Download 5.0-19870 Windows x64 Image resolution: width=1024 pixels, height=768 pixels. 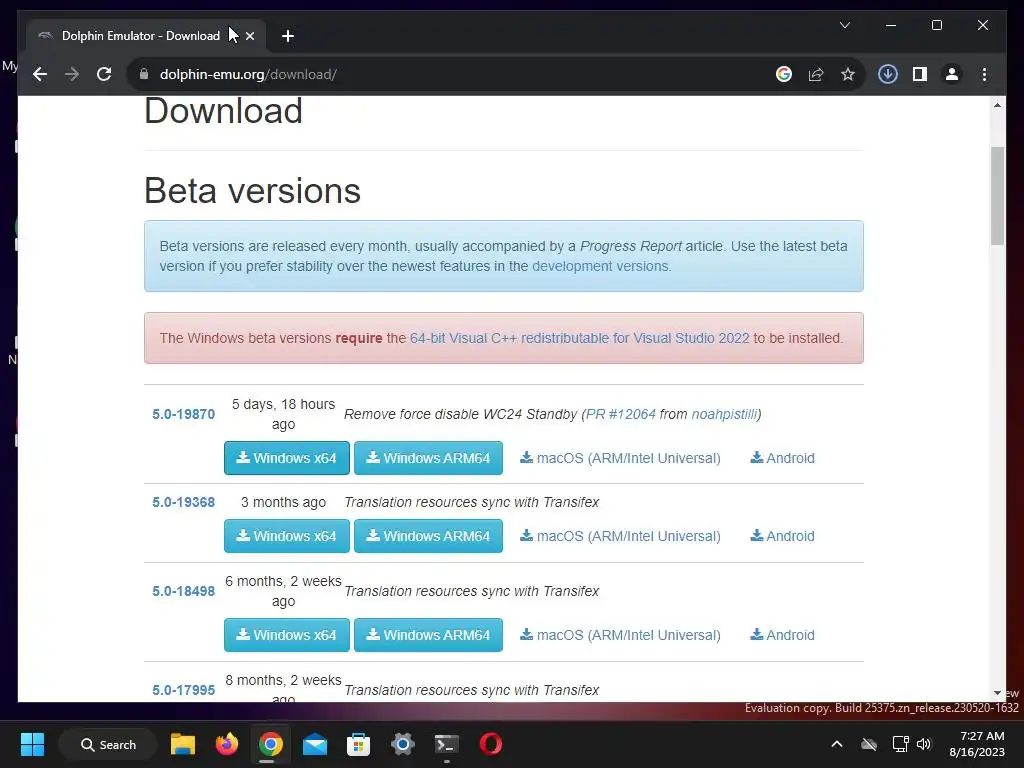tap(287, 458)
